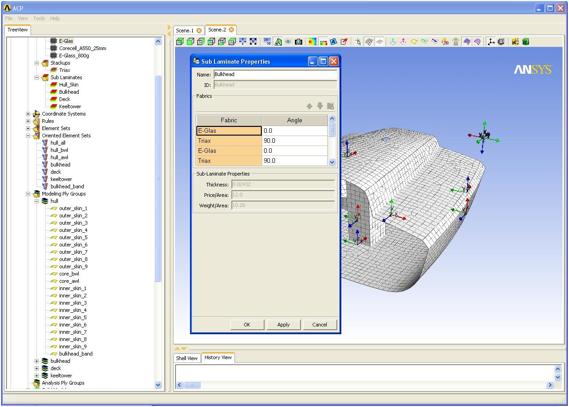Click the fabric table scroll-up arrow
Viewport: 569px width, 407px height.
(x=332, y=119)
